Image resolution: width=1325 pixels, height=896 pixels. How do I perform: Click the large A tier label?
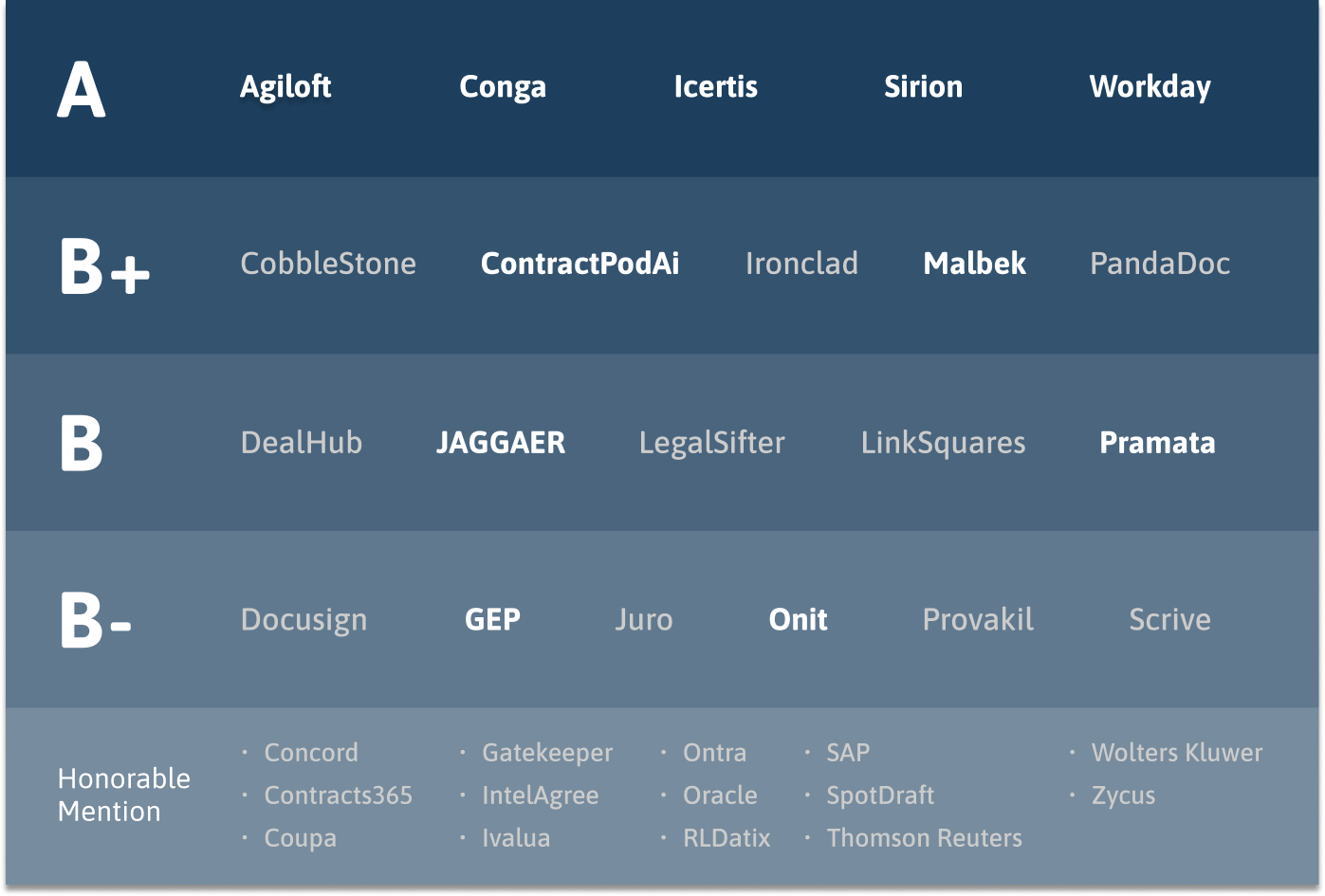pyautogui.click(x=82, y=90)
